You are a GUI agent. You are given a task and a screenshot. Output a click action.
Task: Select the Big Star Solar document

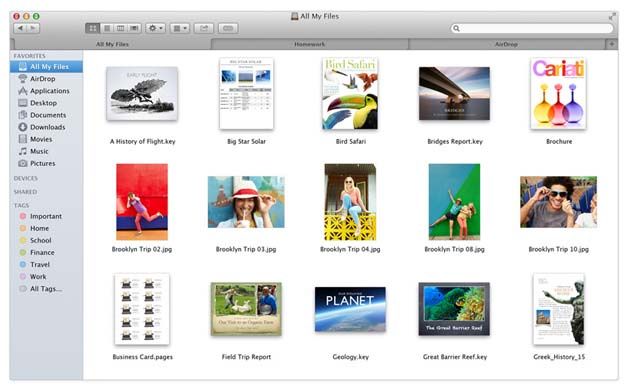246,94
